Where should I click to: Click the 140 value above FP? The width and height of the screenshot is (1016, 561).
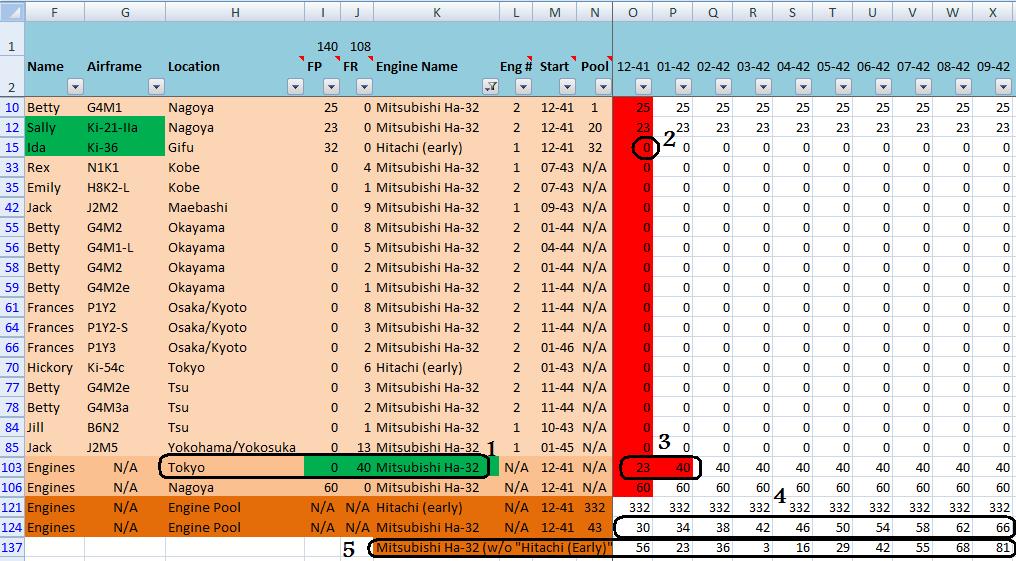(x=327, y=47)
